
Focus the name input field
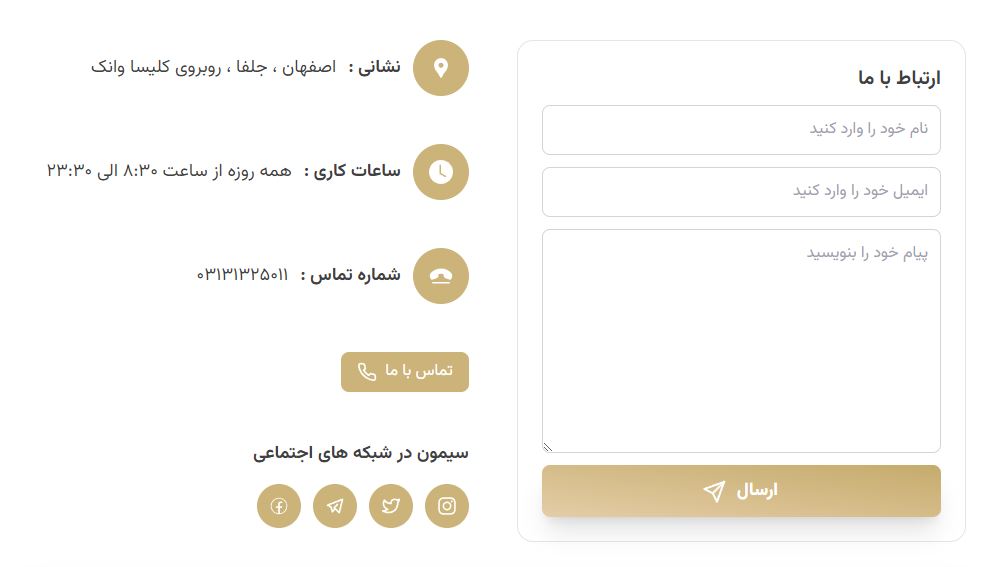pyautogui.click(x=741, y=130)
